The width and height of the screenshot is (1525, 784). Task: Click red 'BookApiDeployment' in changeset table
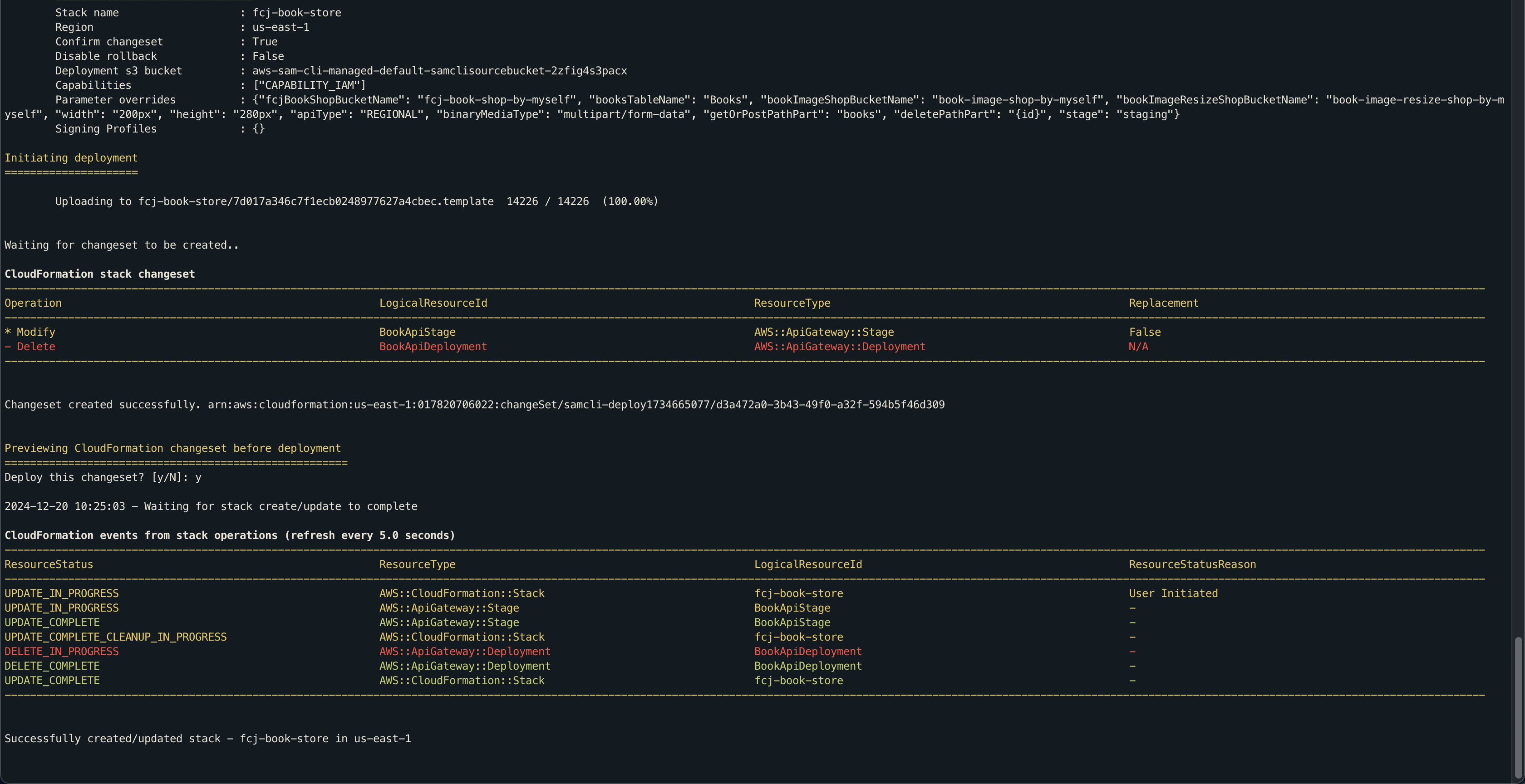click(433, 347)
